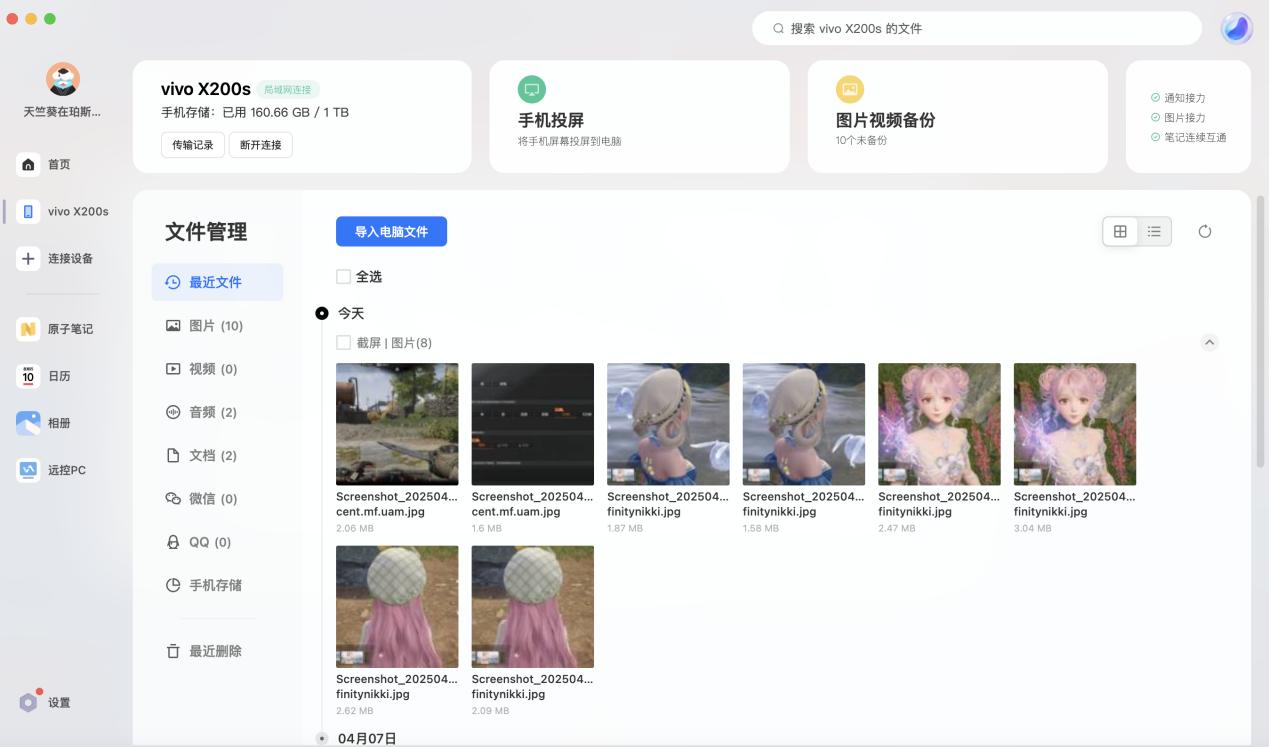1269x747 pixels.
Task: Click the storage text 已用 160.66 GB
Action: [x=285, y=113]
